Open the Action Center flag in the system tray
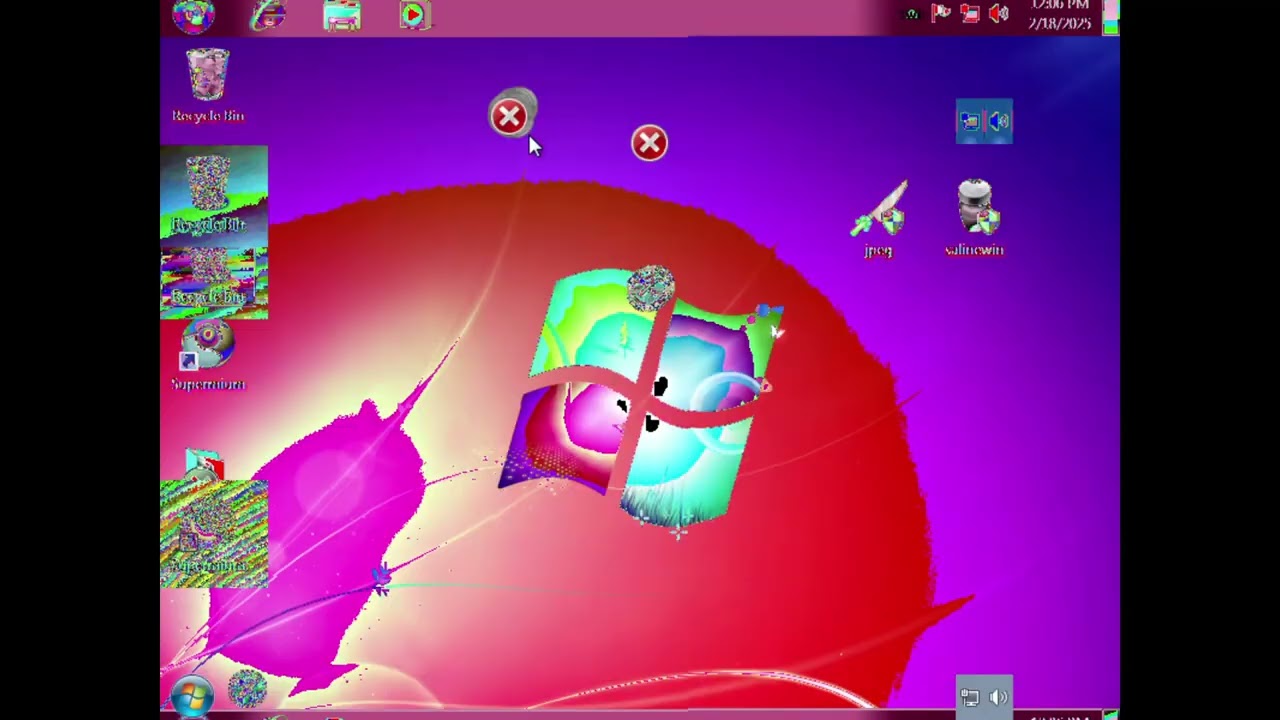This screenshot has width=1280, height=720. coord(940,13)
